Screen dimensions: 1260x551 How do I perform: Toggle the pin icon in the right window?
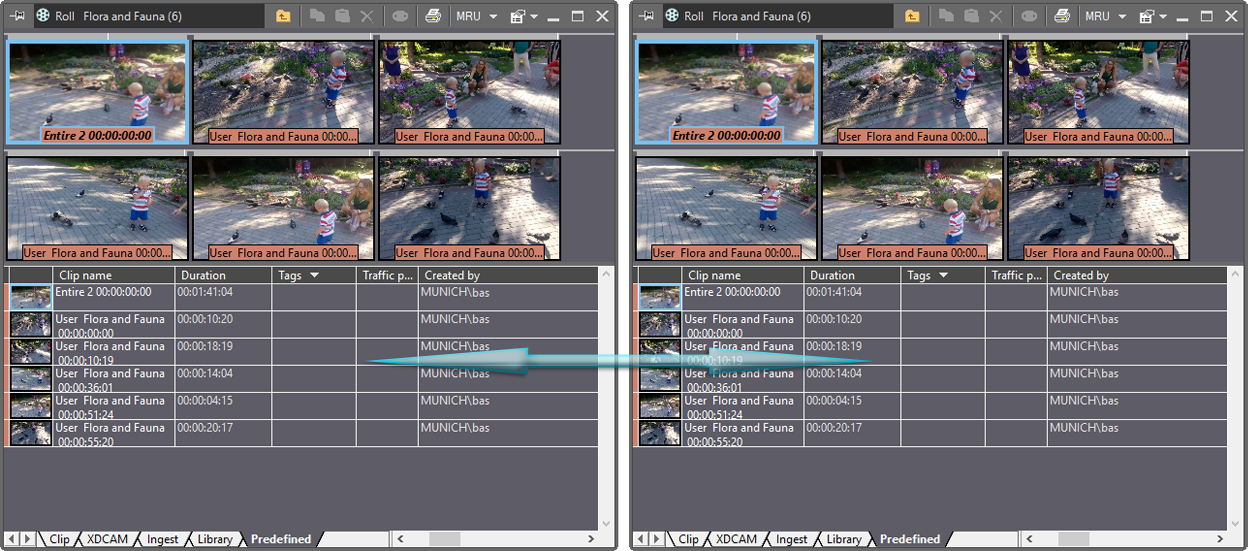(647, 16)
